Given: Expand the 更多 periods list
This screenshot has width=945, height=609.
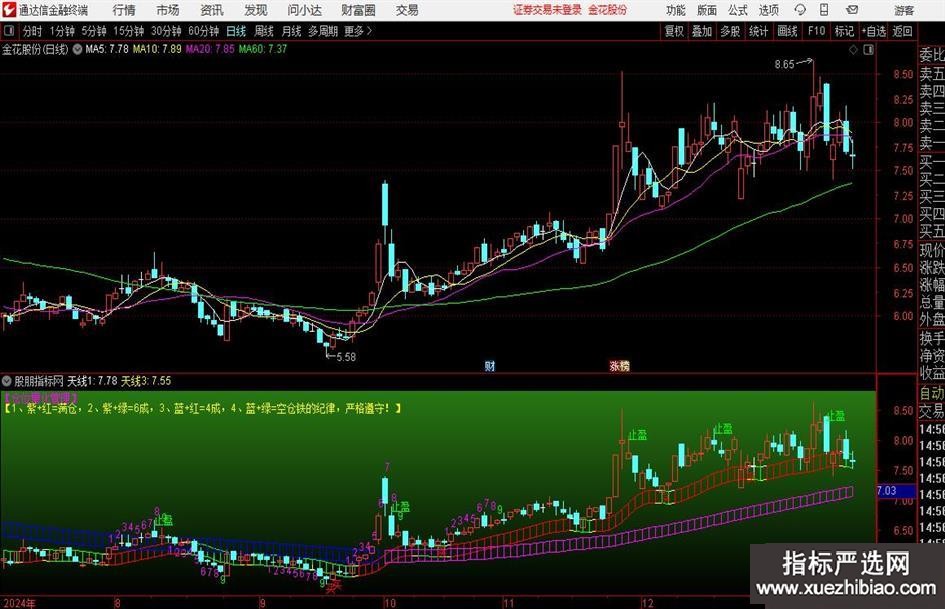Looking at the screenshot, I should pos(358,31).
